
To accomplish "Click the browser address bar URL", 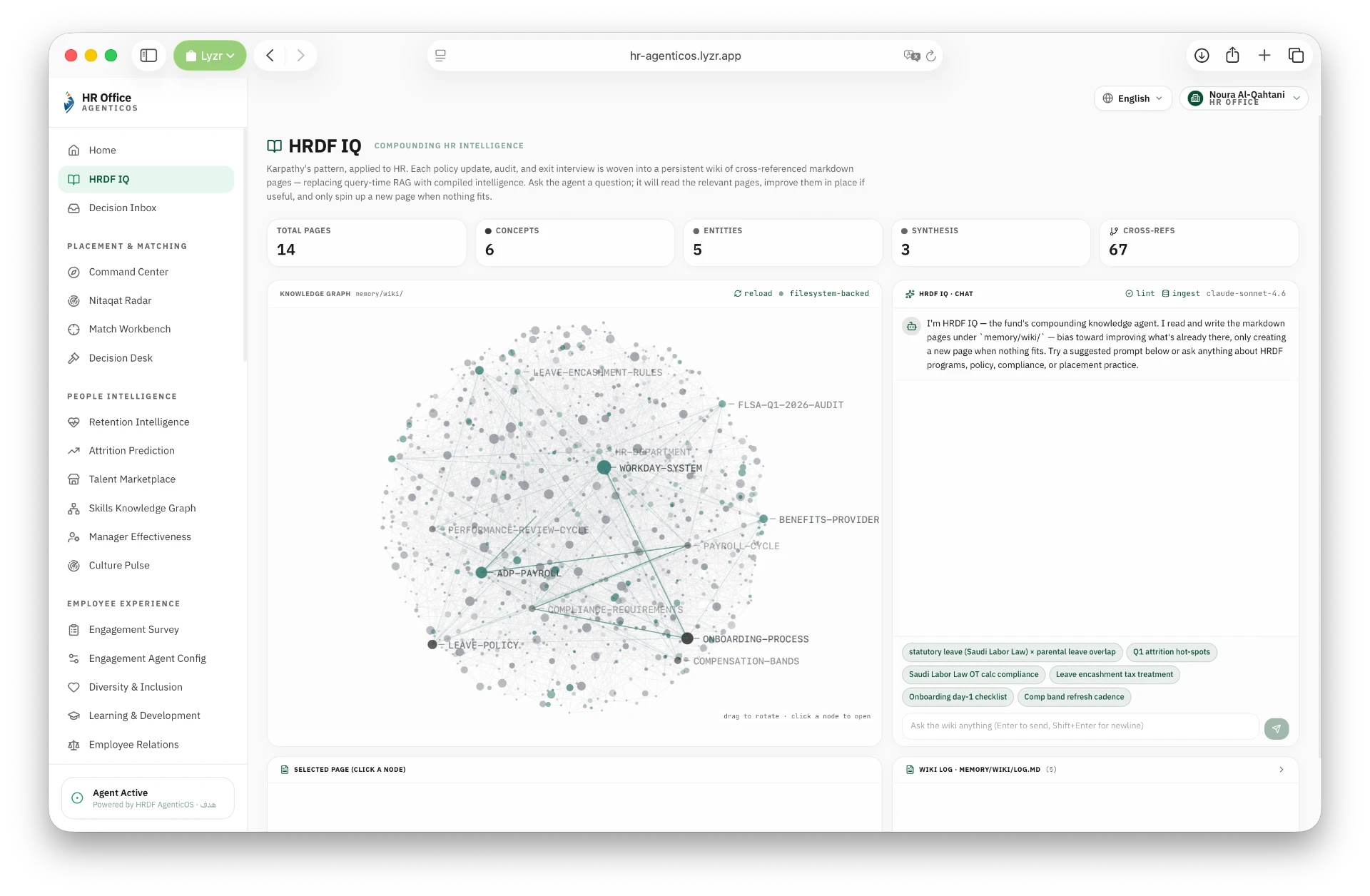I will (x=685, y=56).
